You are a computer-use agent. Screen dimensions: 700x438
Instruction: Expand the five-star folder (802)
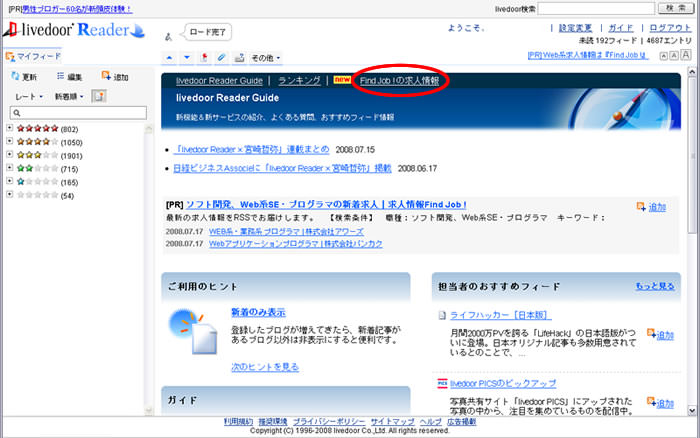point(9,128)
